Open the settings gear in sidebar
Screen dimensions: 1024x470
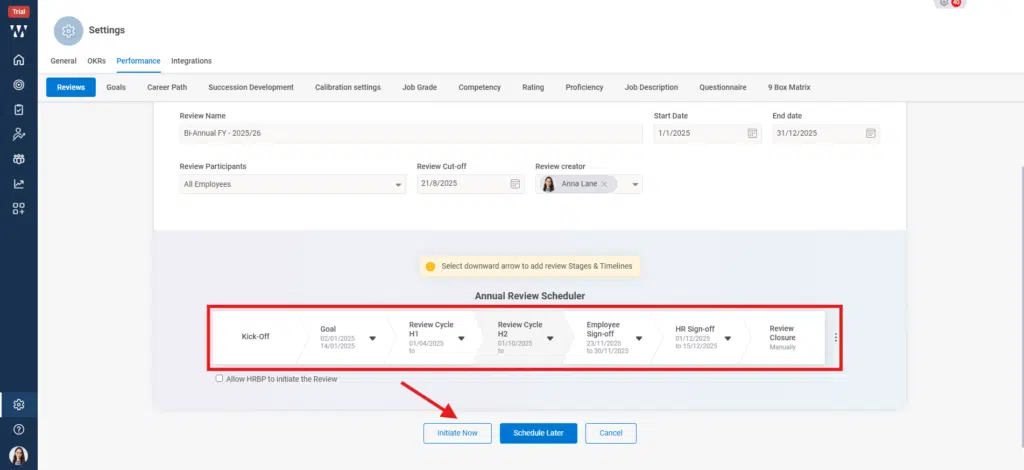[x=19, y=405]
